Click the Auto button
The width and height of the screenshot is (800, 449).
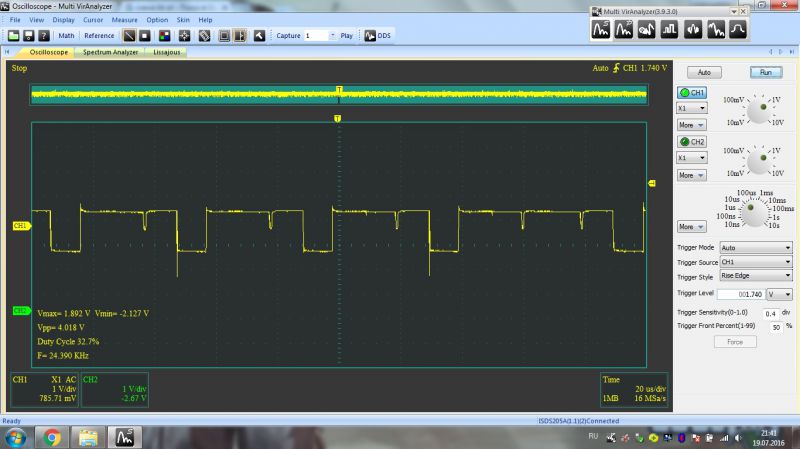point(704,72)
